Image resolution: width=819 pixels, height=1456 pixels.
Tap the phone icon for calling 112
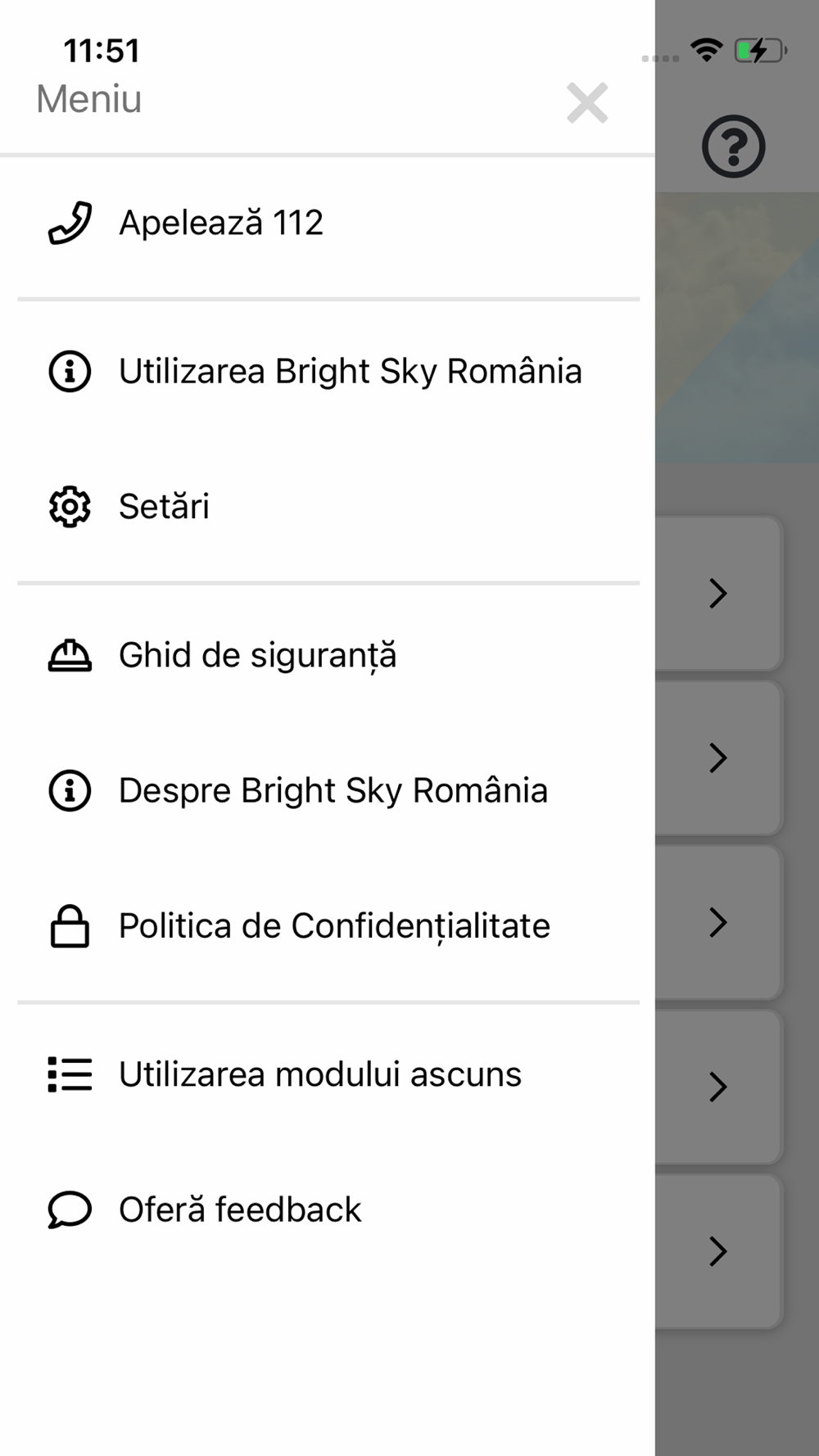point(70,223)
